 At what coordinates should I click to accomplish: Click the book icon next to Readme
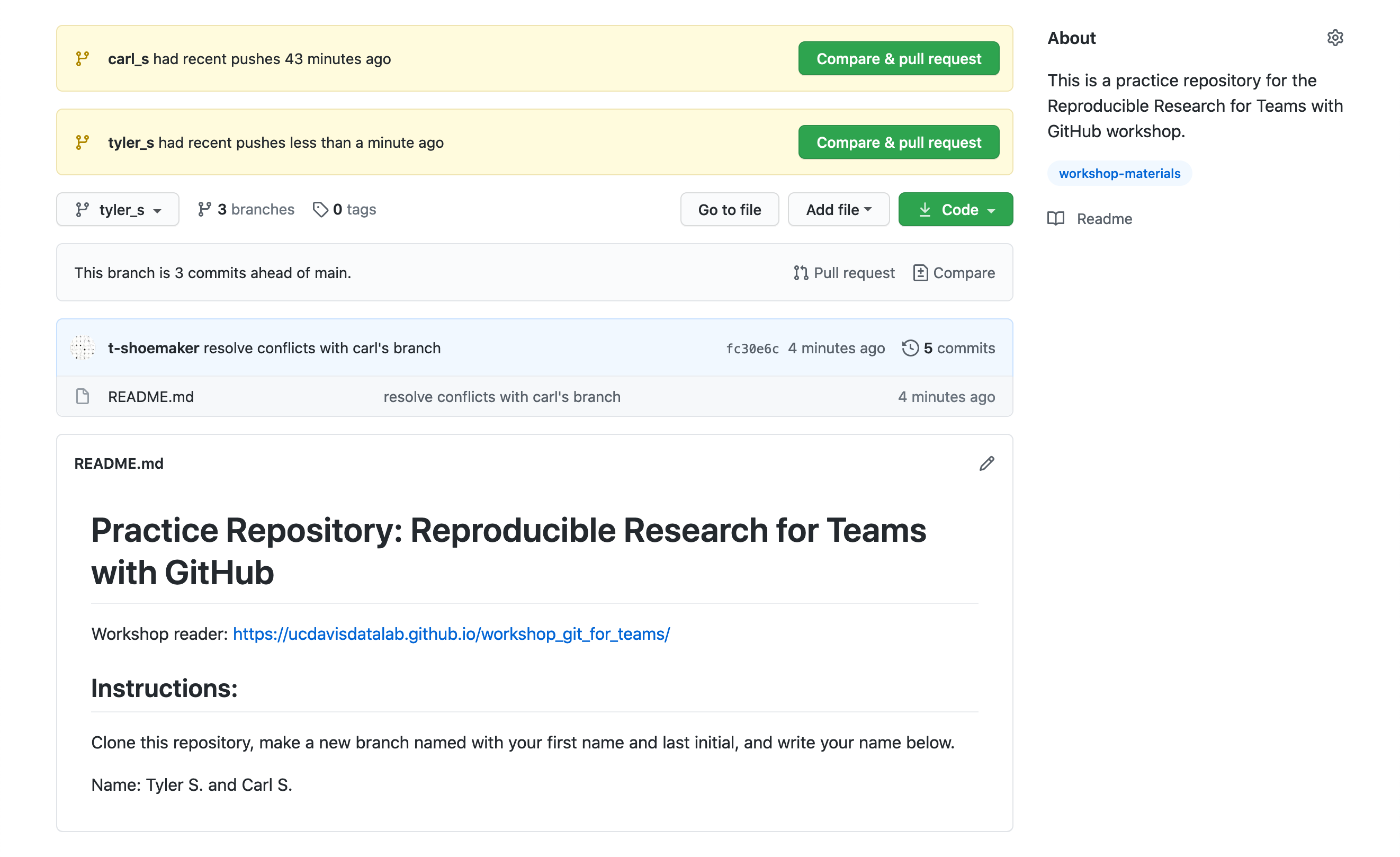pyautogui.click(x=1056, y=219)
